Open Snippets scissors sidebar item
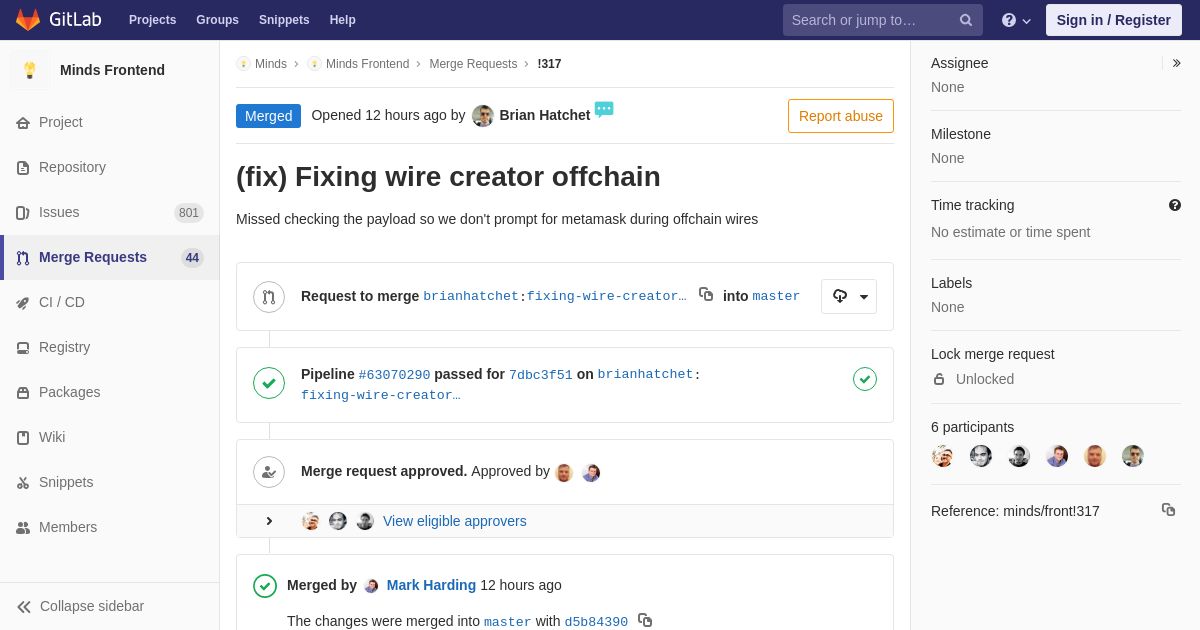1200x630 pixels. [110, 482]
